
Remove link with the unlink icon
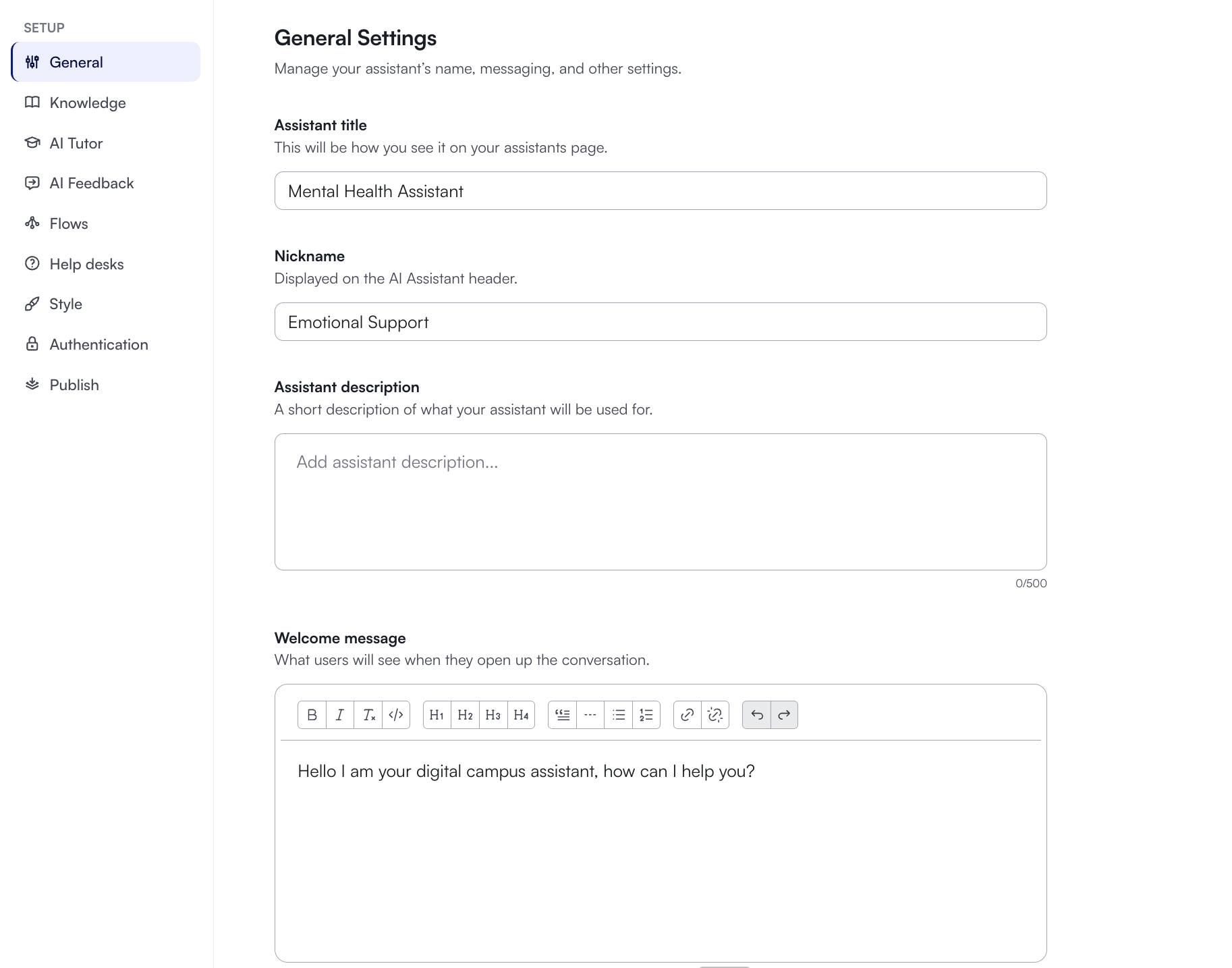click(x=715, y=715)
